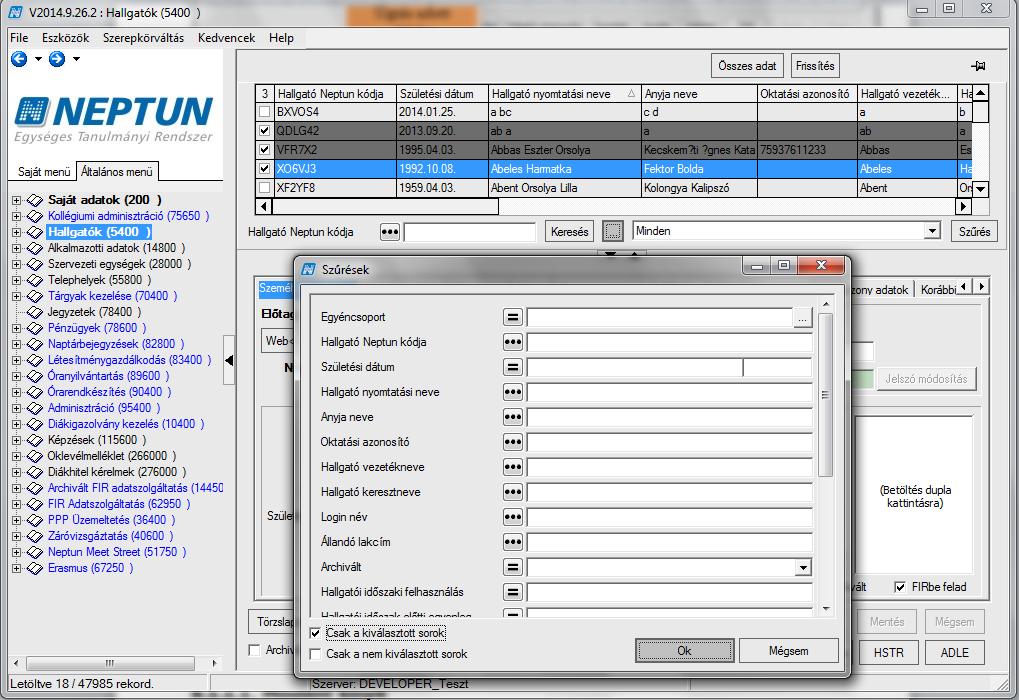This screenshot has height=700, width=1019.
Task: Click the left-pointing panel collapse arrow
Action: tap(229, 360)
